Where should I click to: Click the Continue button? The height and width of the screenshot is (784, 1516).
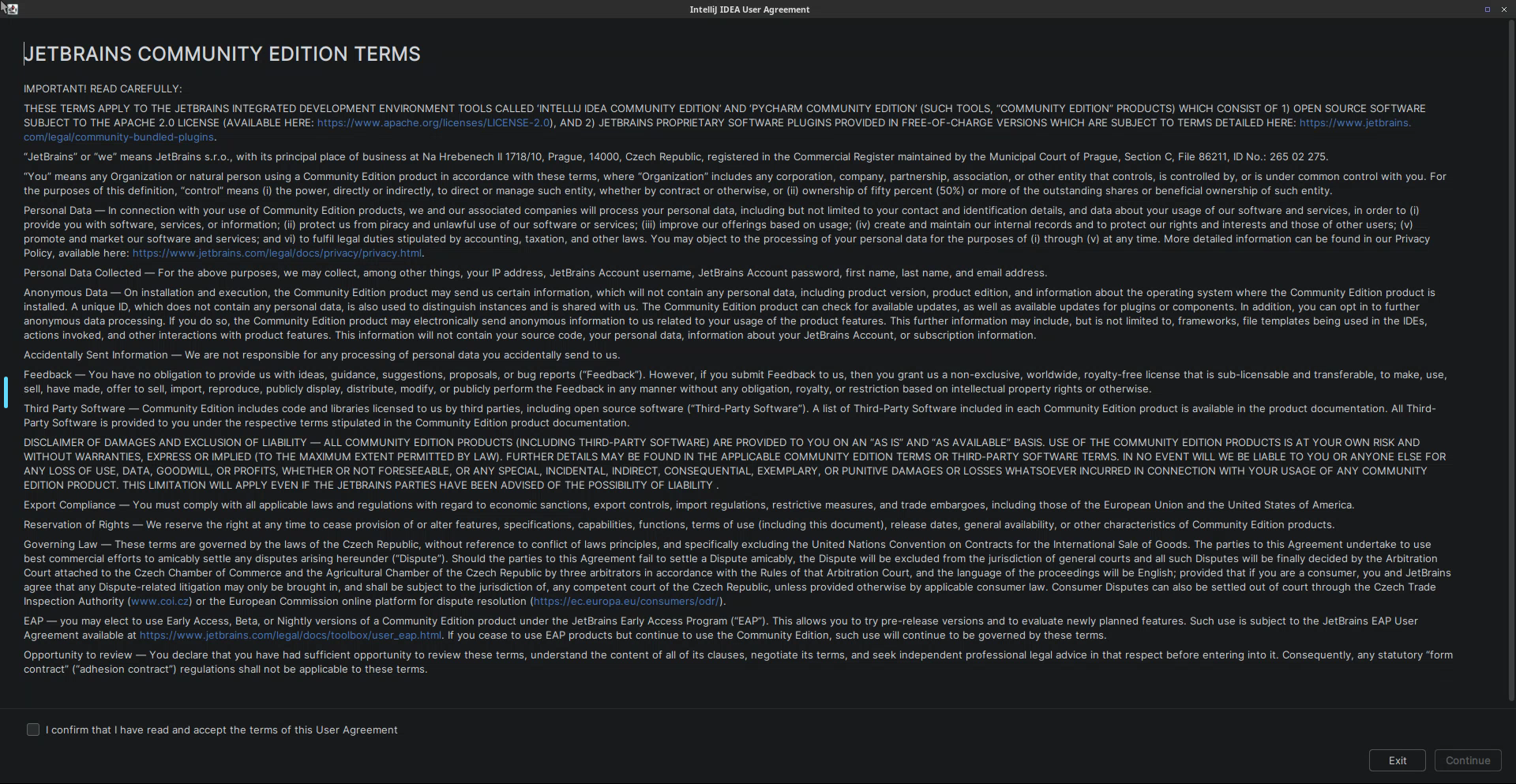coord(1467,760)
